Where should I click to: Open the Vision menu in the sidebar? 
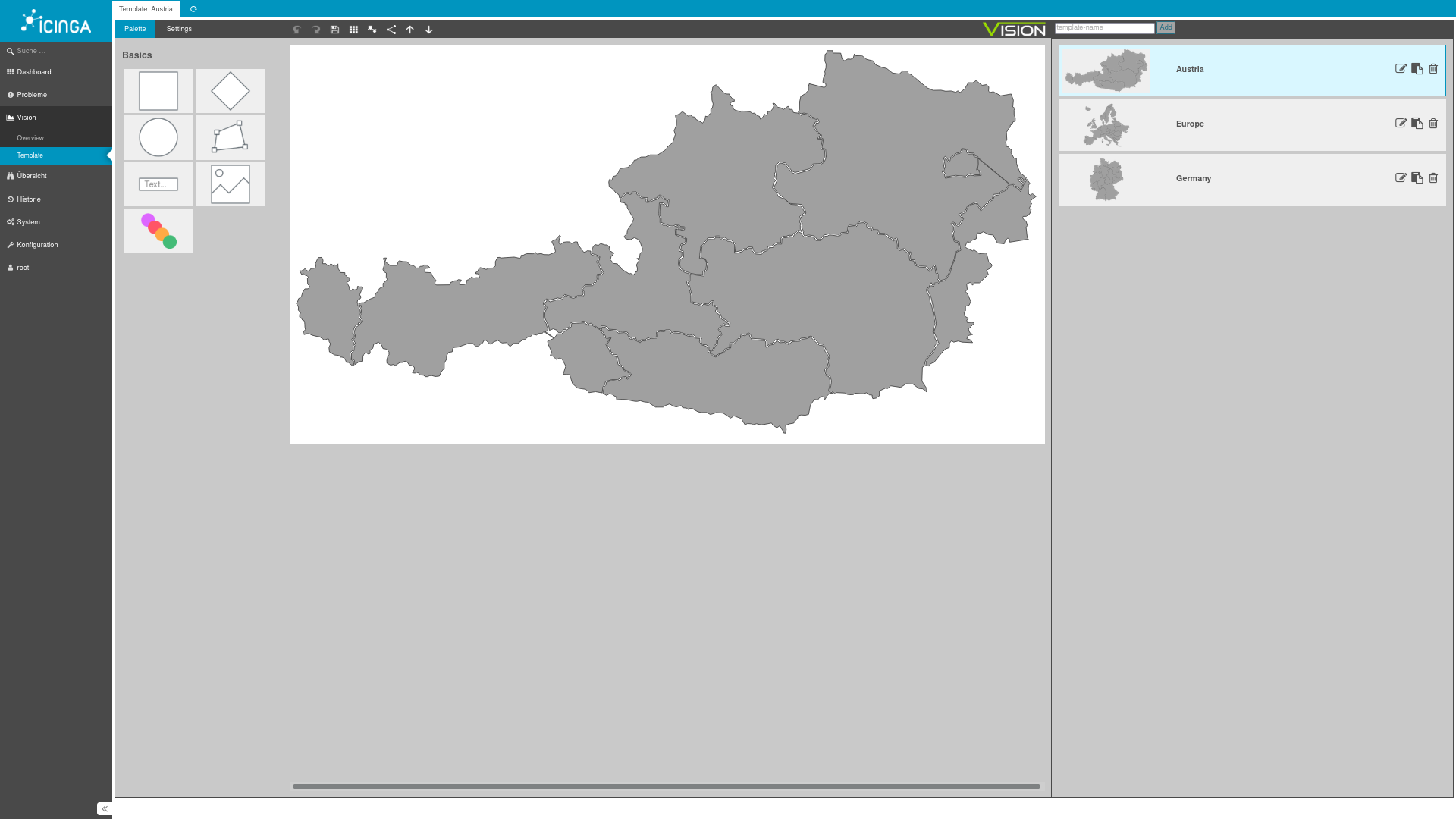[56, 118]
